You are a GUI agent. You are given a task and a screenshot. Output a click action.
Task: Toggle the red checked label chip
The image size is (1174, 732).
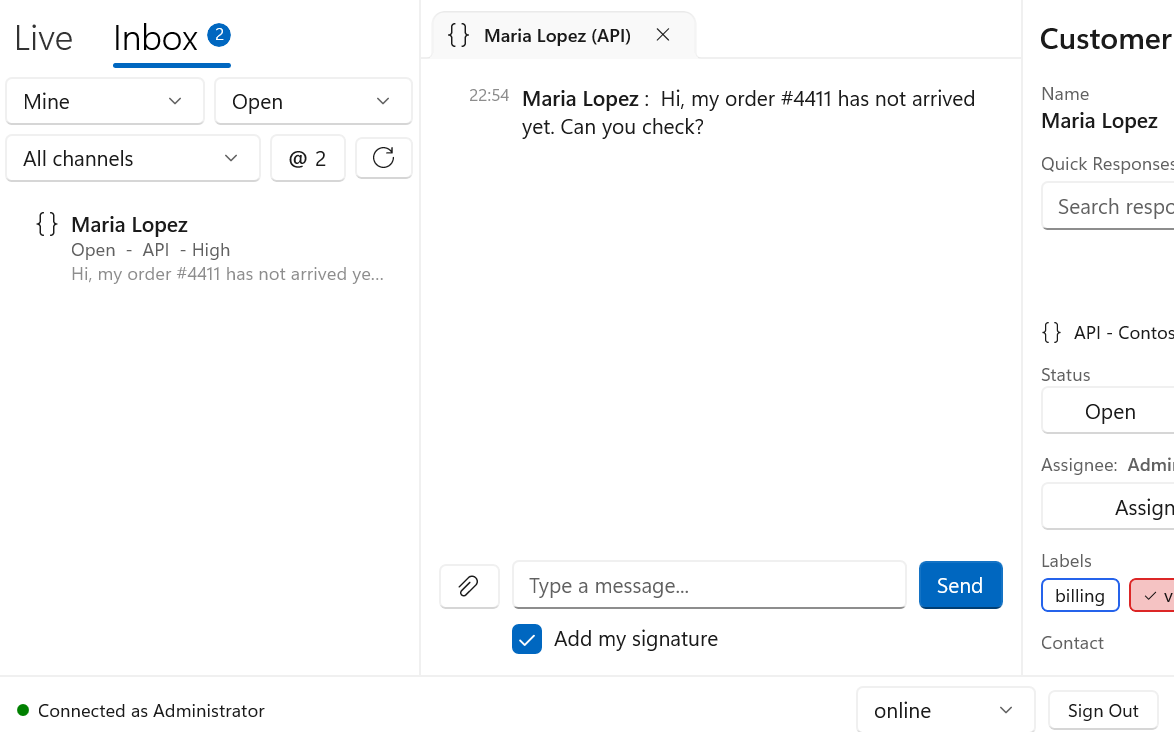pos(1152,595)
